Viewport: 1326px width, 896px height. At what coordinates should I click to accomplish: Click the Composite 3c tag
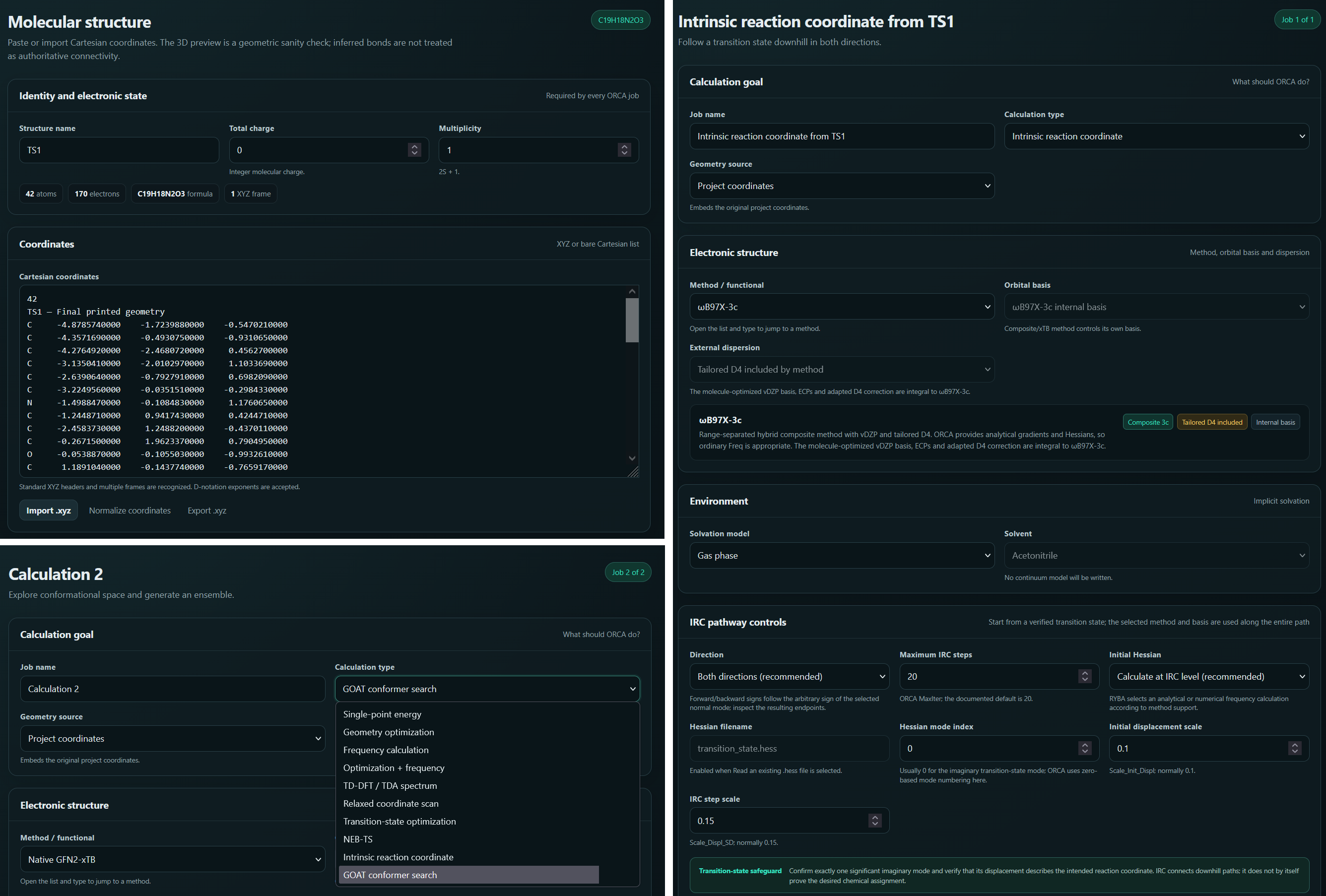pos(1148,422)
